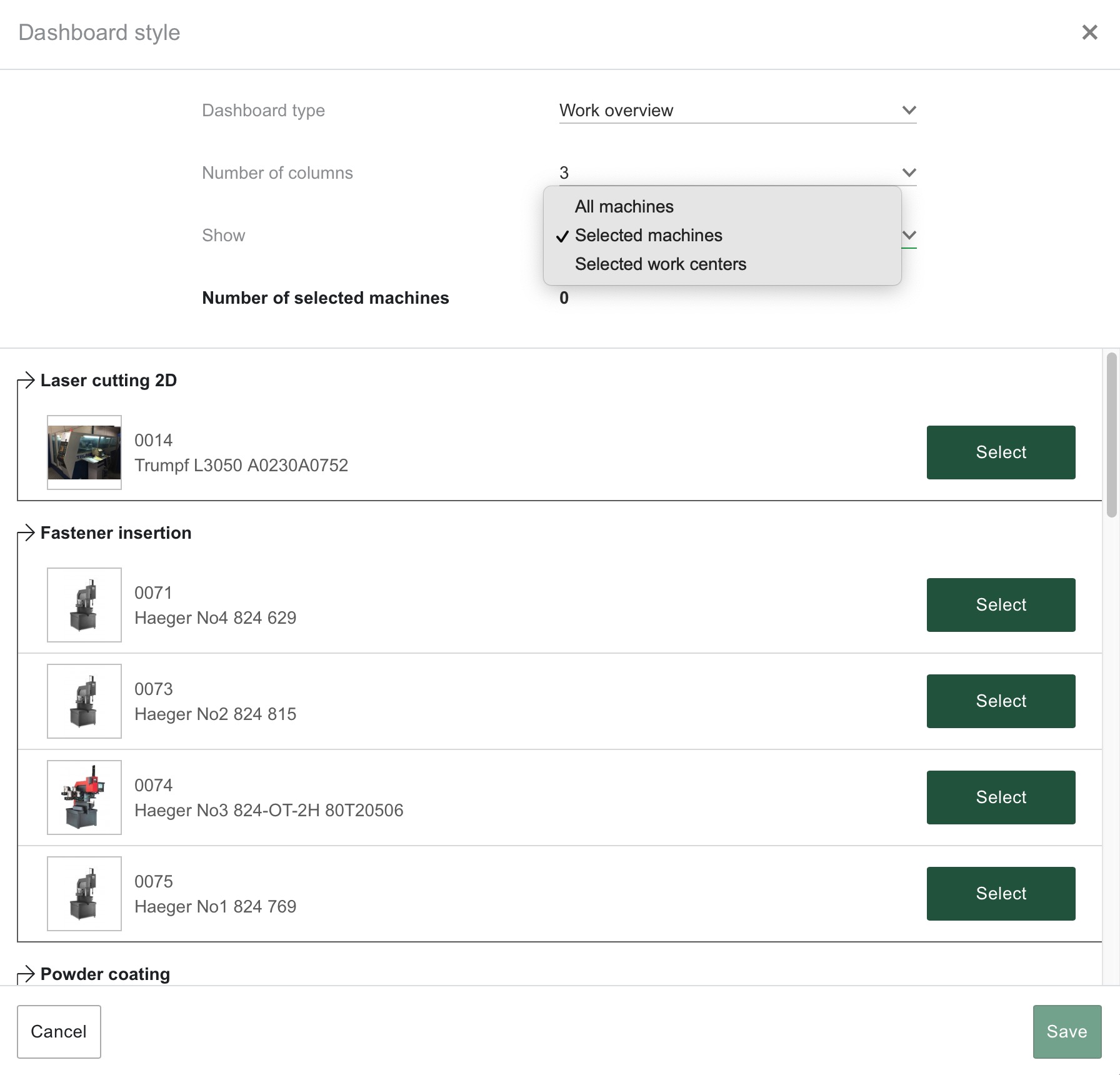1120x1075 pixels.
Task: Select machine 0075 Haeger No1
Action: pos(1000,893)
